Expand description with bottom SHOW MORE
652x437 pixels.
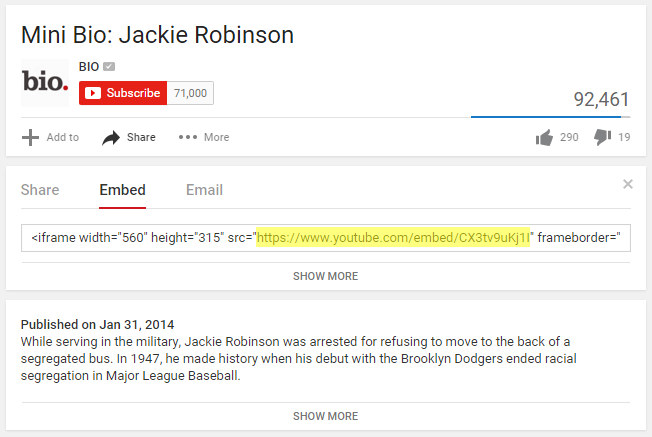[x=326, y=416]
